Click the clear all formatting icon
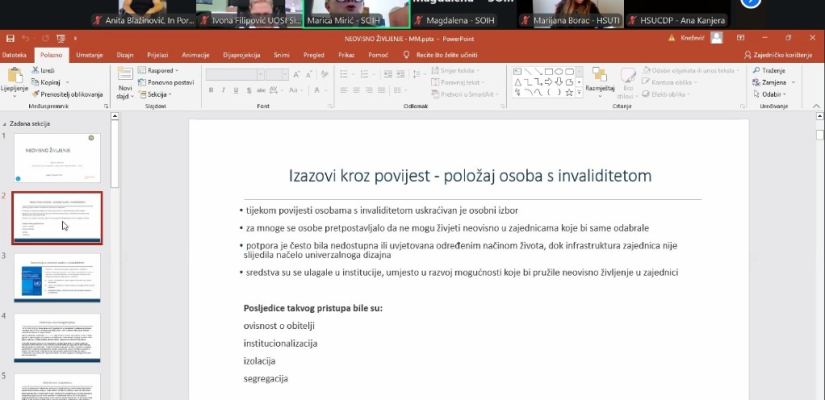 point(324,74)
